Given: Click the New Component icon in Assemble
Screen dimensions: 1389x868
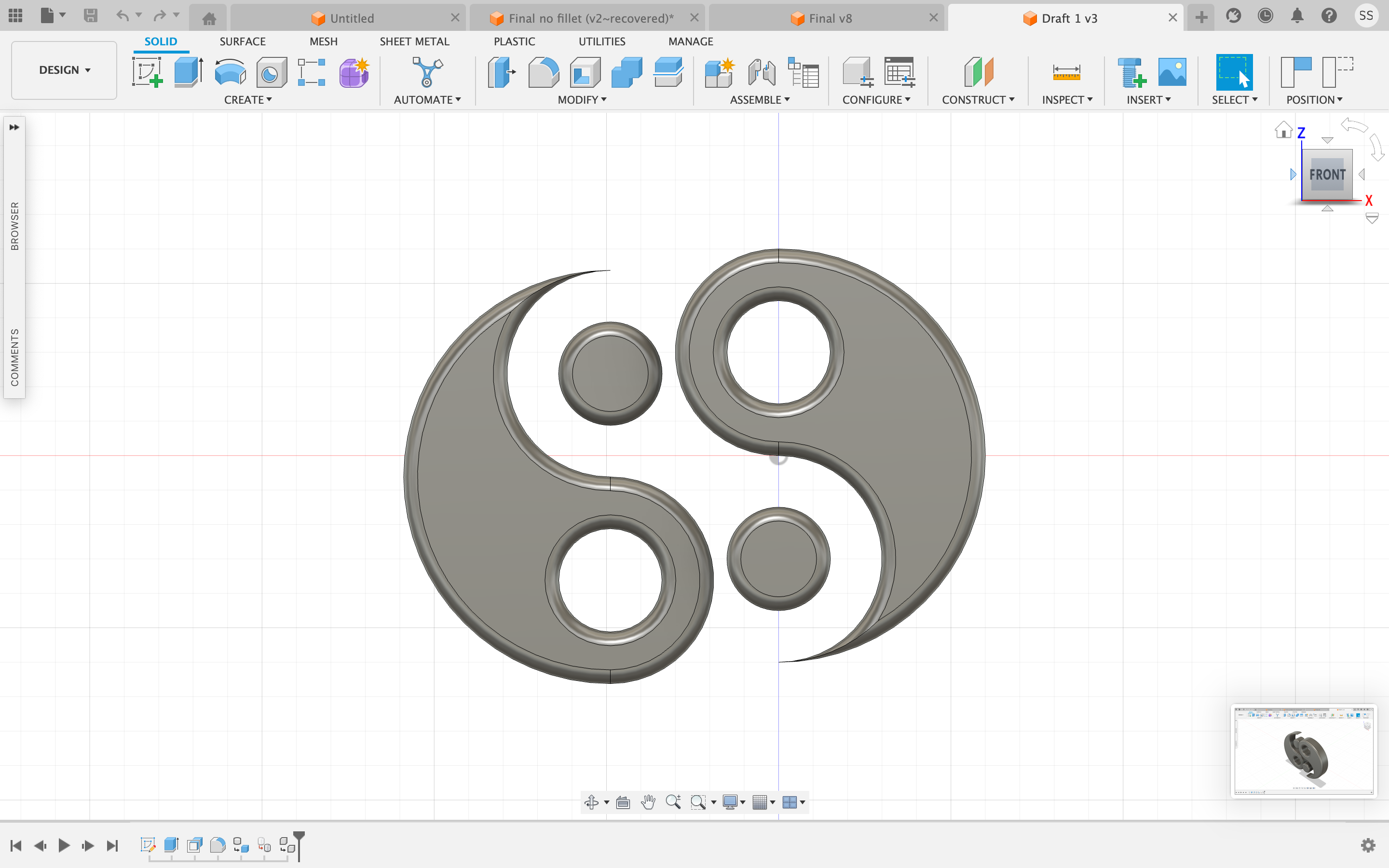Looking at the screenshot, I should pos(720,72).
